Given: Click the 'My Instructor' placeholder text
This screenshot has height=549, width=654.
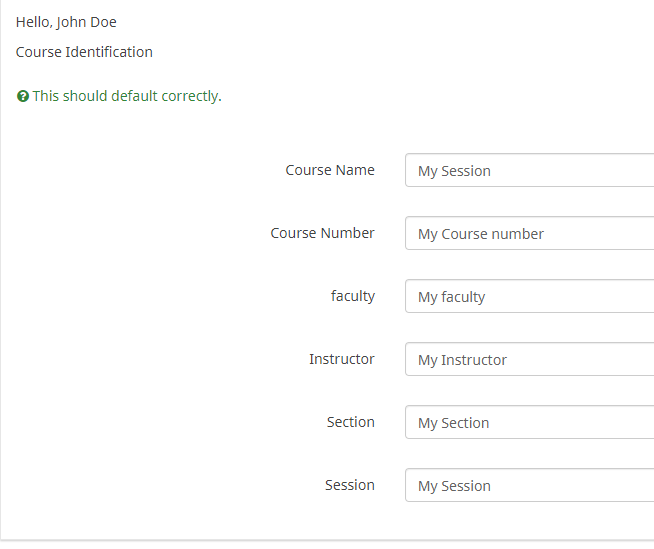Looking at the screenshot, I should tap(462, 360).
